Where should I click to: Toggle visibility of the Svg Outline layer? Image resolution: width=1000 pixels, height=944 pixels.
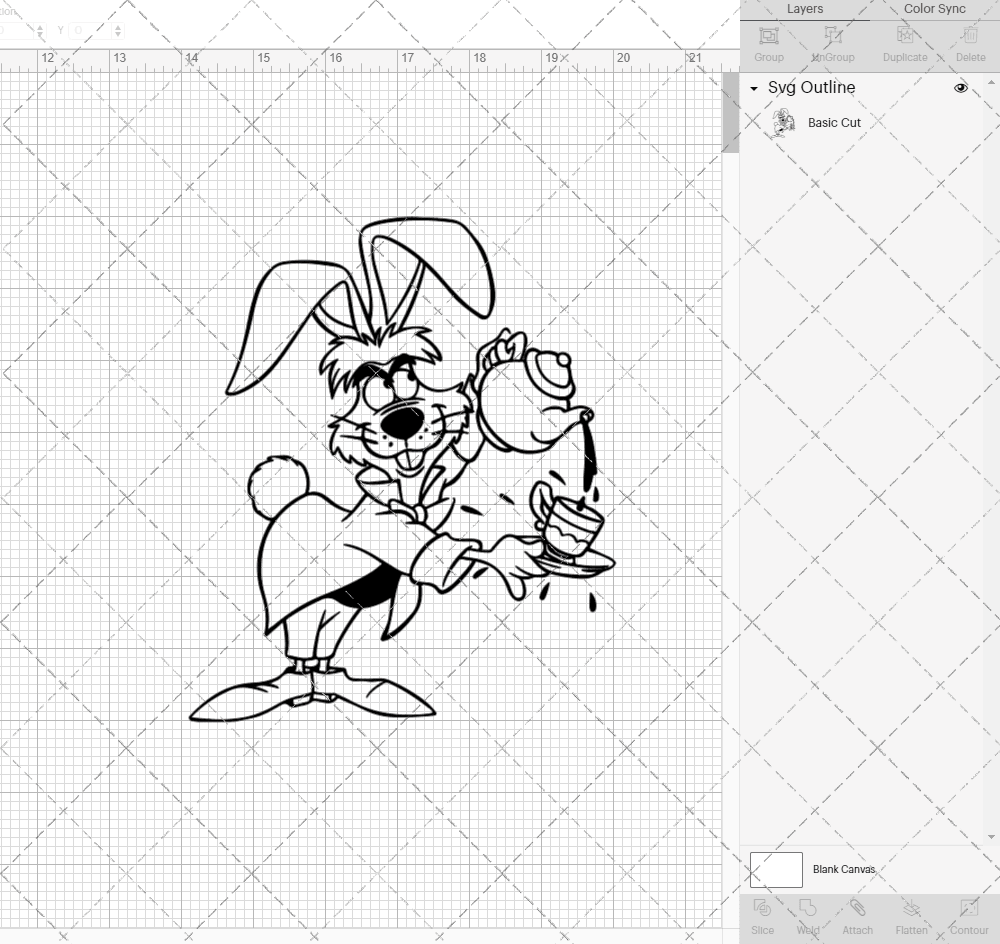point(961,88)
